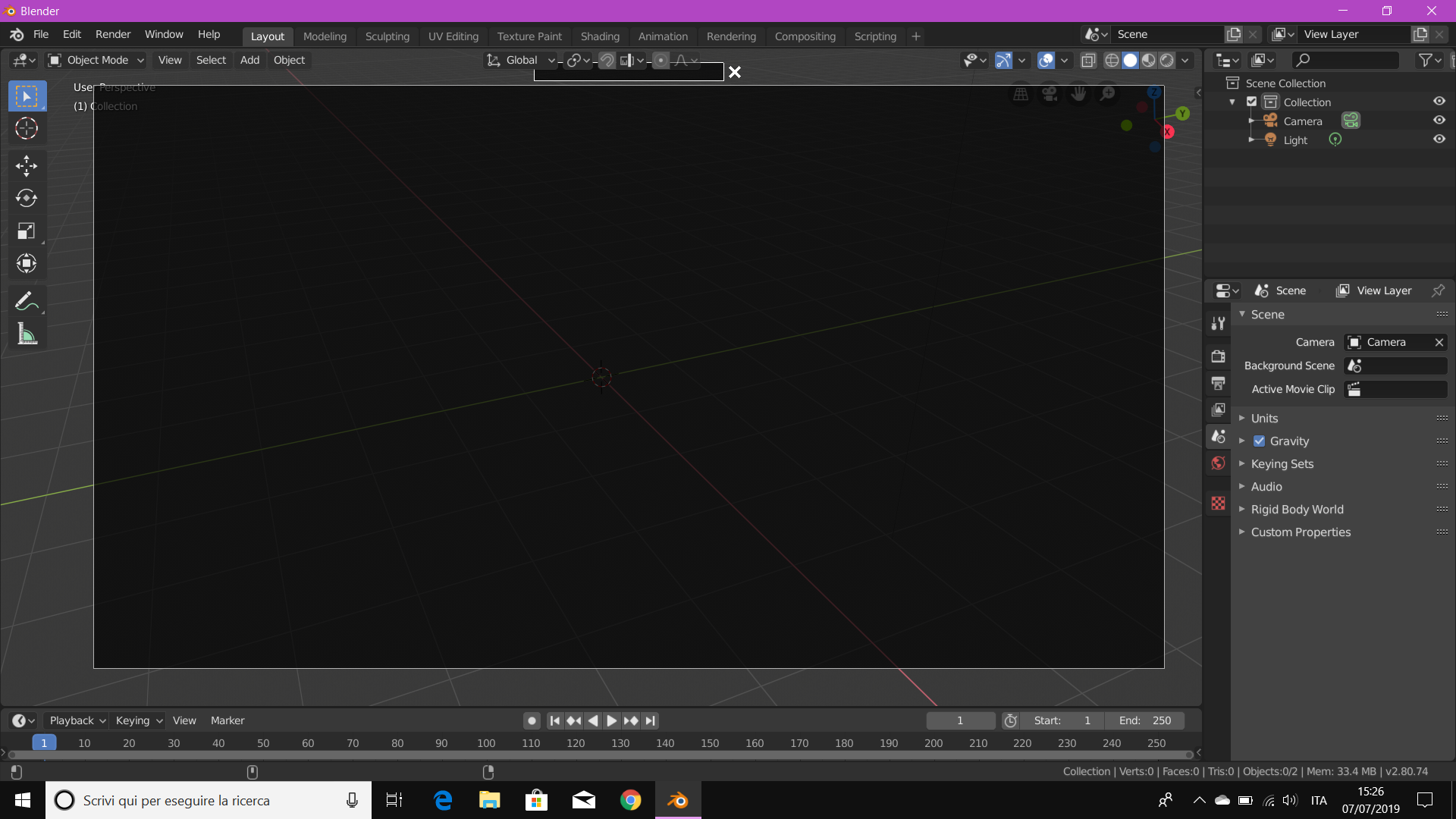Uncheck the Gravity checkbox
Image resolution: width=1456 pixels, height=819 pixels.
pyautogui.click(x=1259, y=441)
